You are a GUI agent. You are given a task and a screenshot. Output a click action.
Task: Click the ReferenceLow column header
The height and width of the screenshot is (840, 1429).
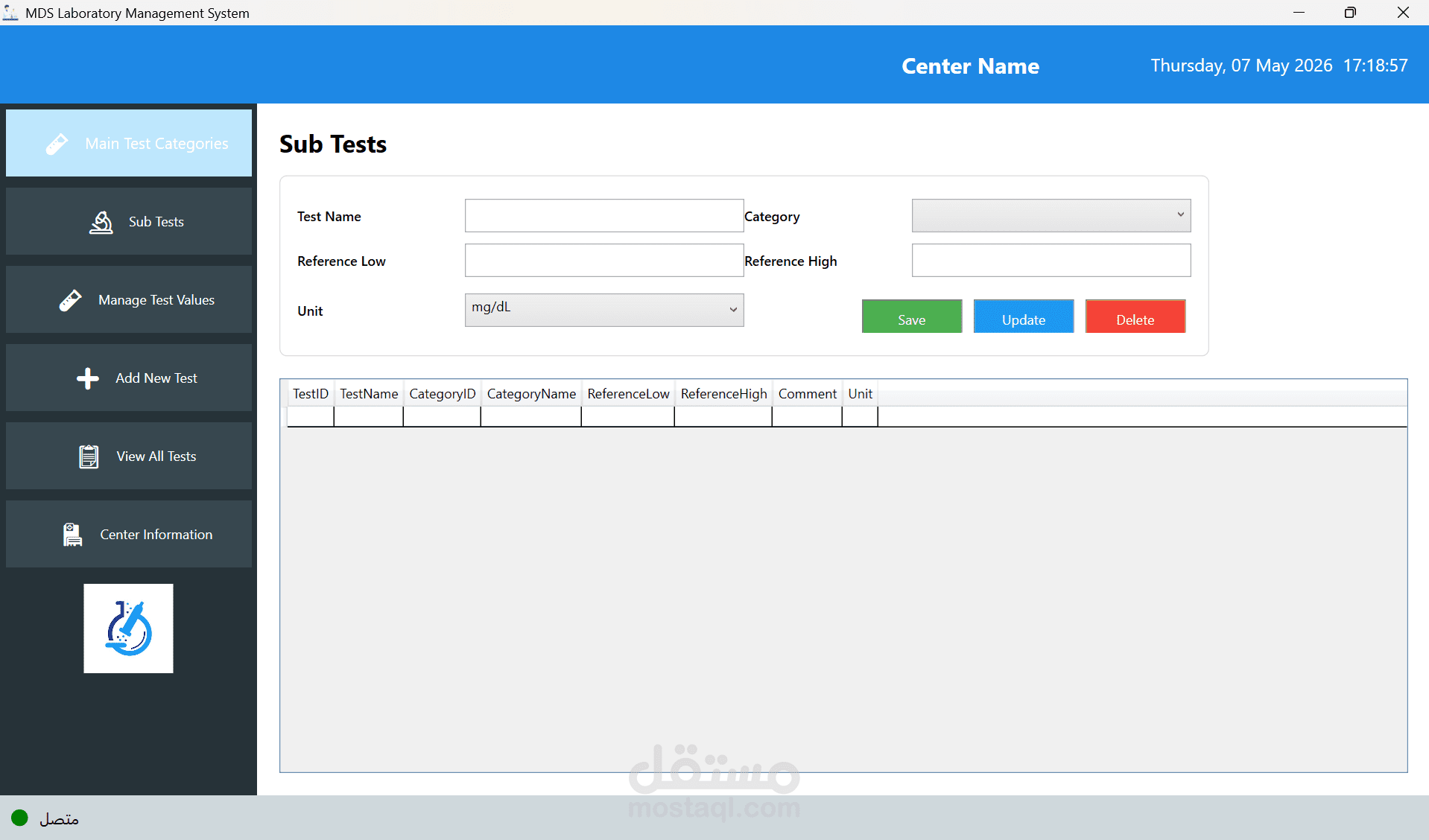628,394
